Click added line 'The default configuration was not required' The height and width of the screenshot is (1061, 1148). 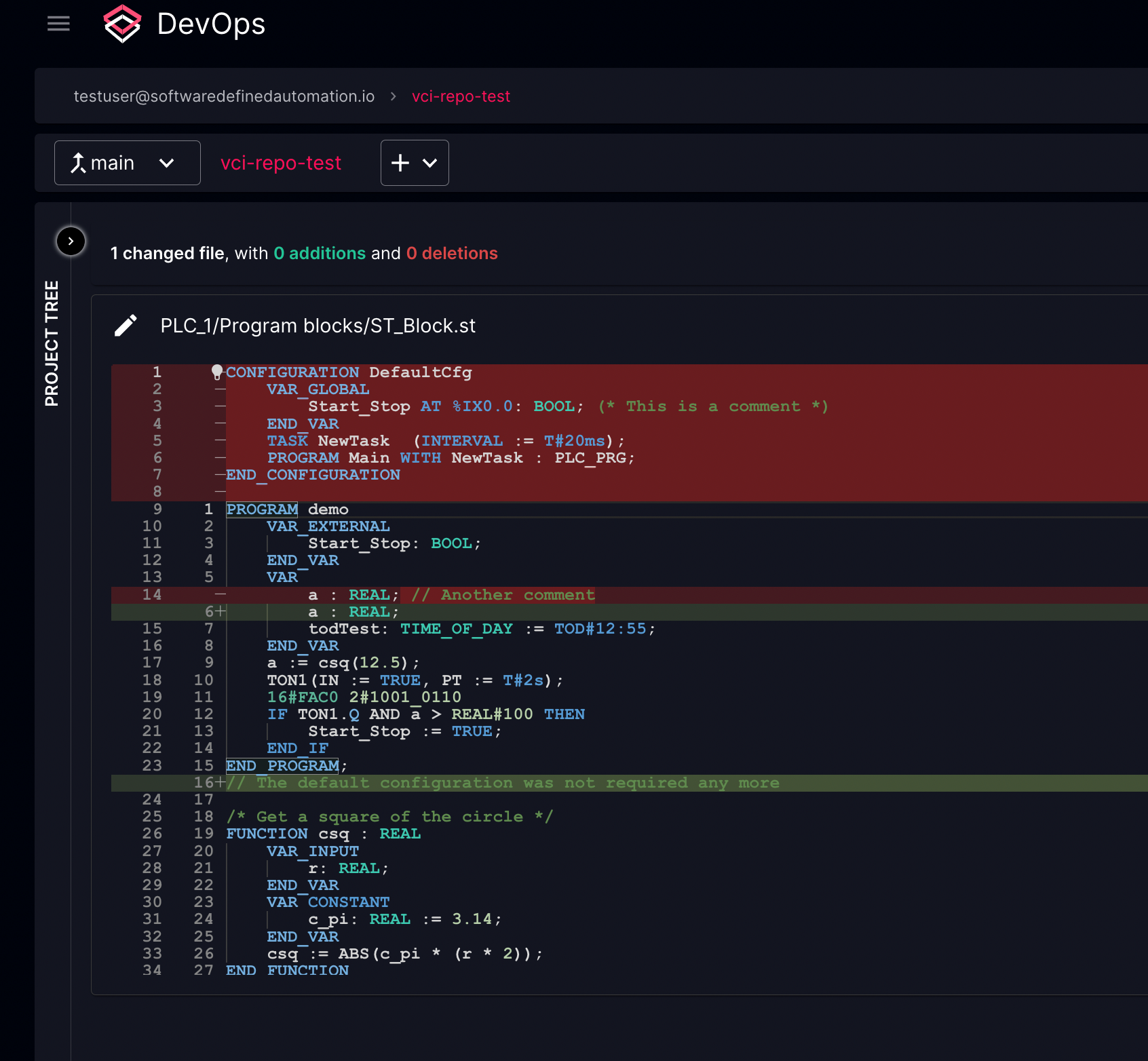tap(503, 783)
